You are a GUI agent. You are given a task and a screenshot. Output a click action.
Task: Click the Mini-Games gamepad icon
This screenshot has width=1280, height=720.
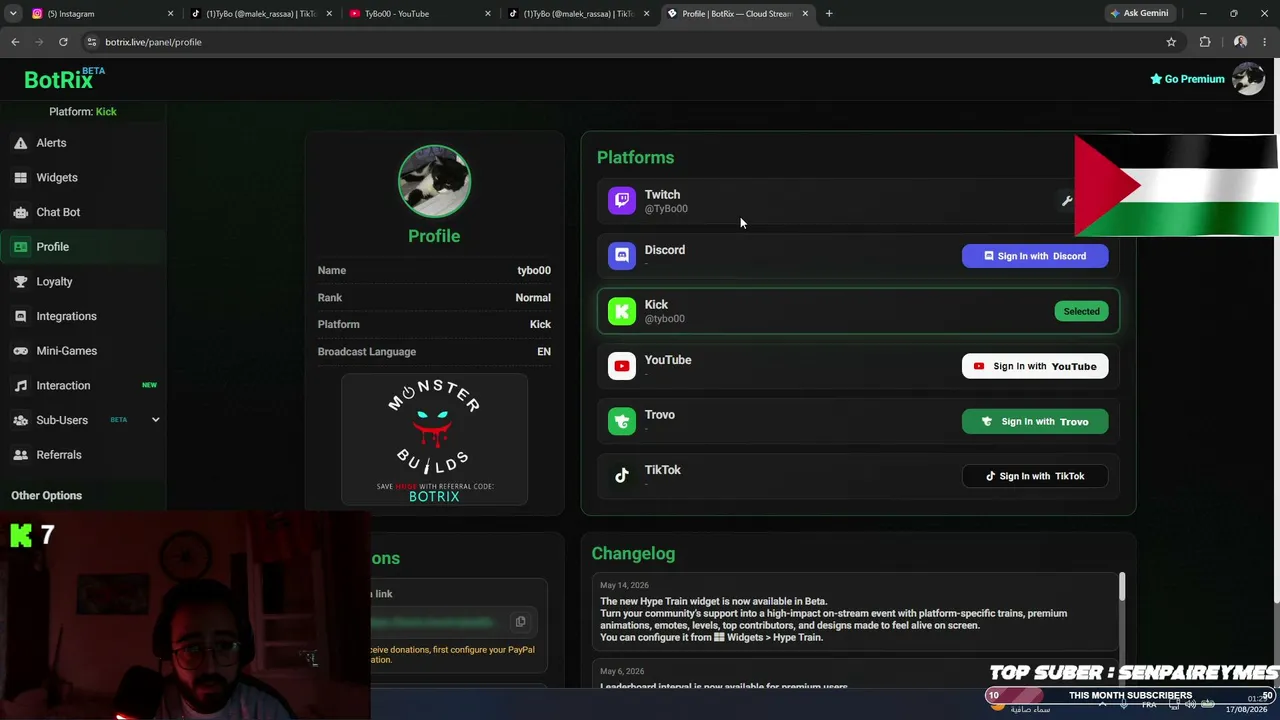[x=20, y=351]
